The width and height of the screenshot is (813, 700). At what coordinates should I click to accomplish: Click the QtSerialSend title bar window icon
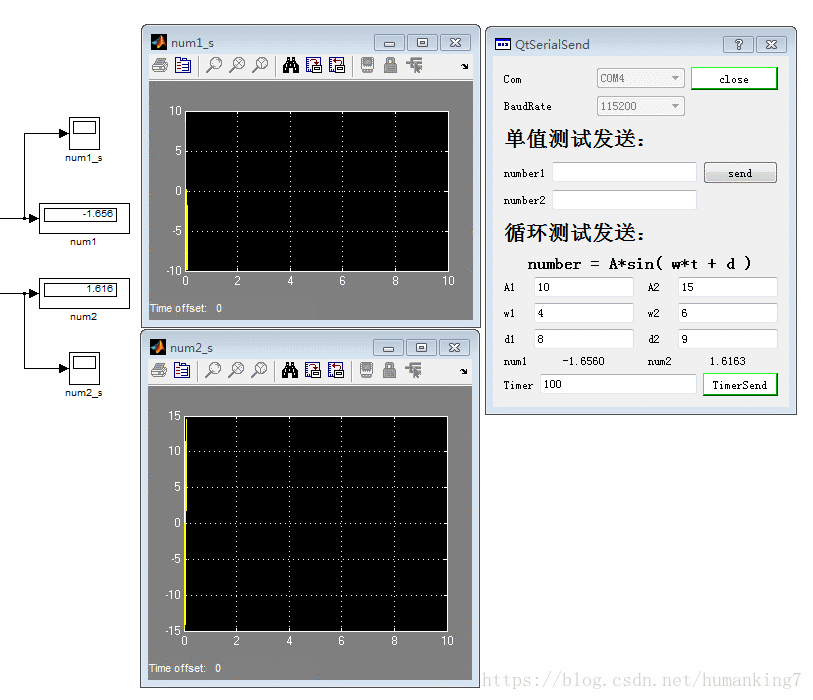point(502,45)
